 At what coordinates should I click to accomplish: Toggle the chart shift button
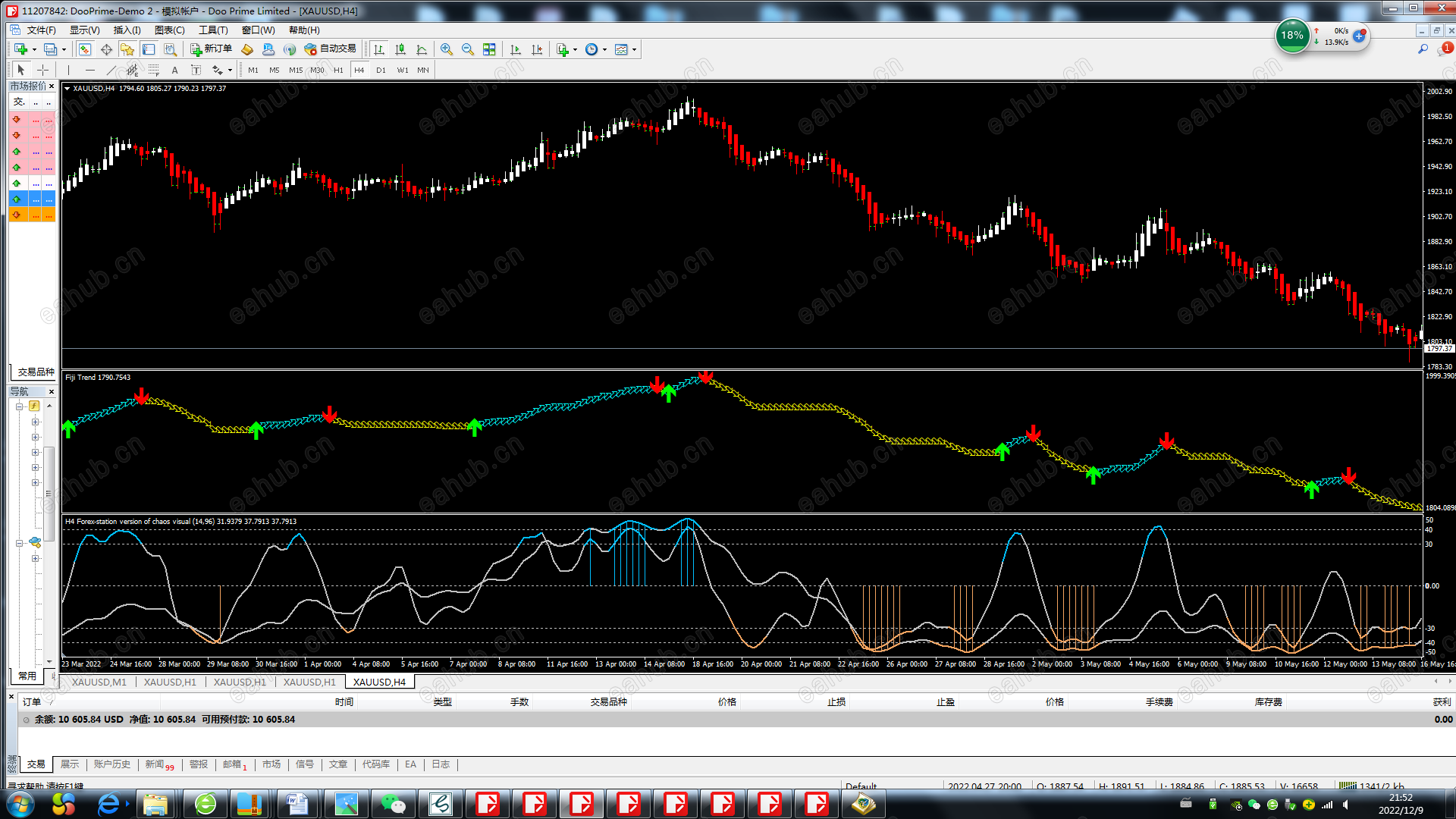click(x=537, y=49)
